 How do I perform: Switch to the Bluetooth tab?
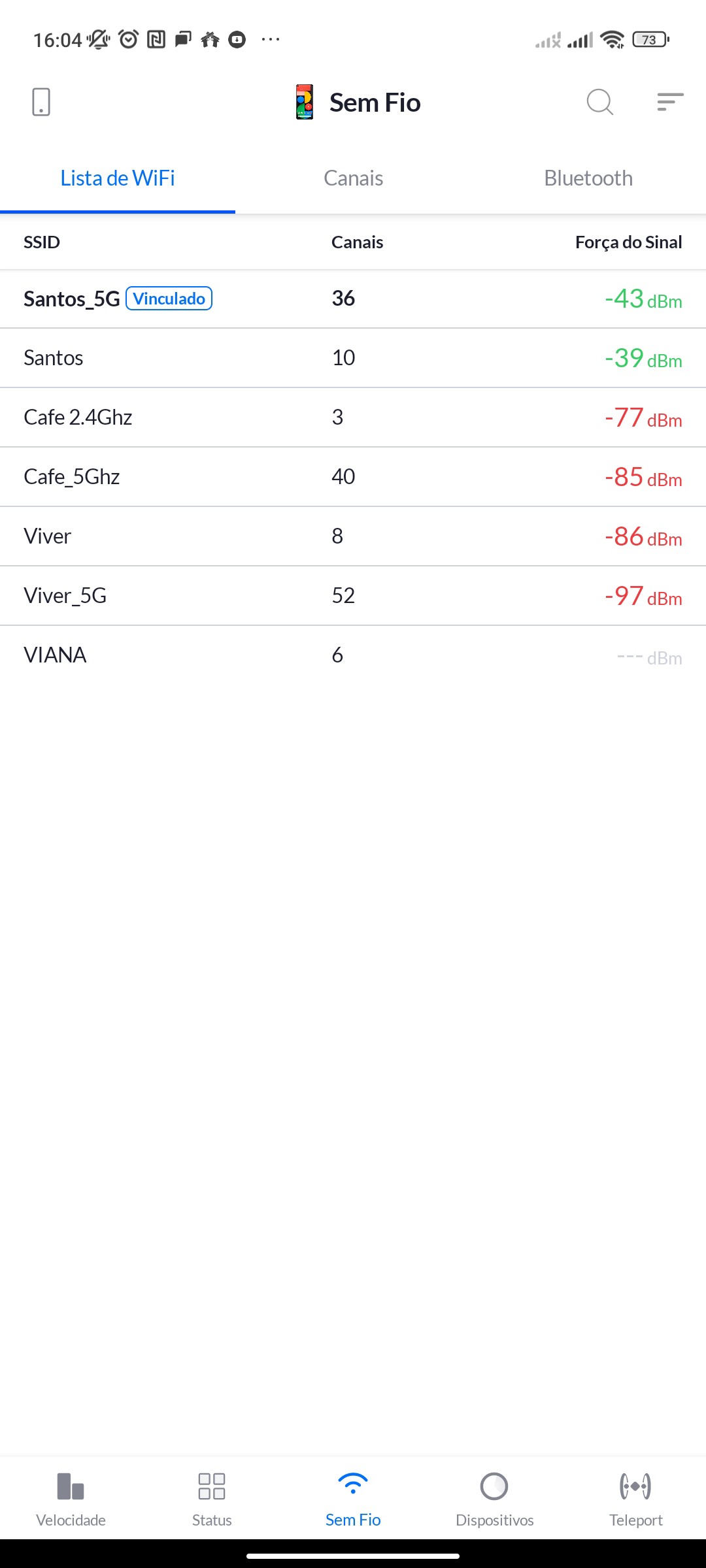click(588, 178)
